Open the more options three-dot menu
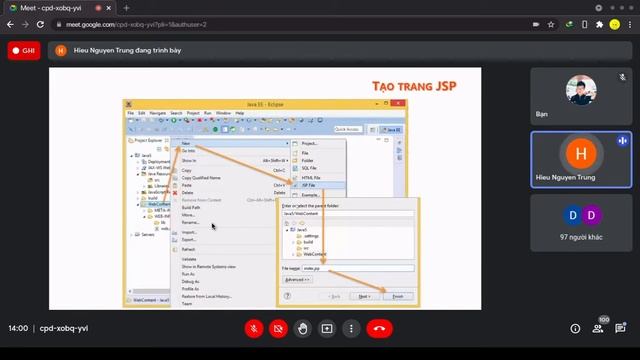Viewport: 640px width, 360px height. [351, 329]
